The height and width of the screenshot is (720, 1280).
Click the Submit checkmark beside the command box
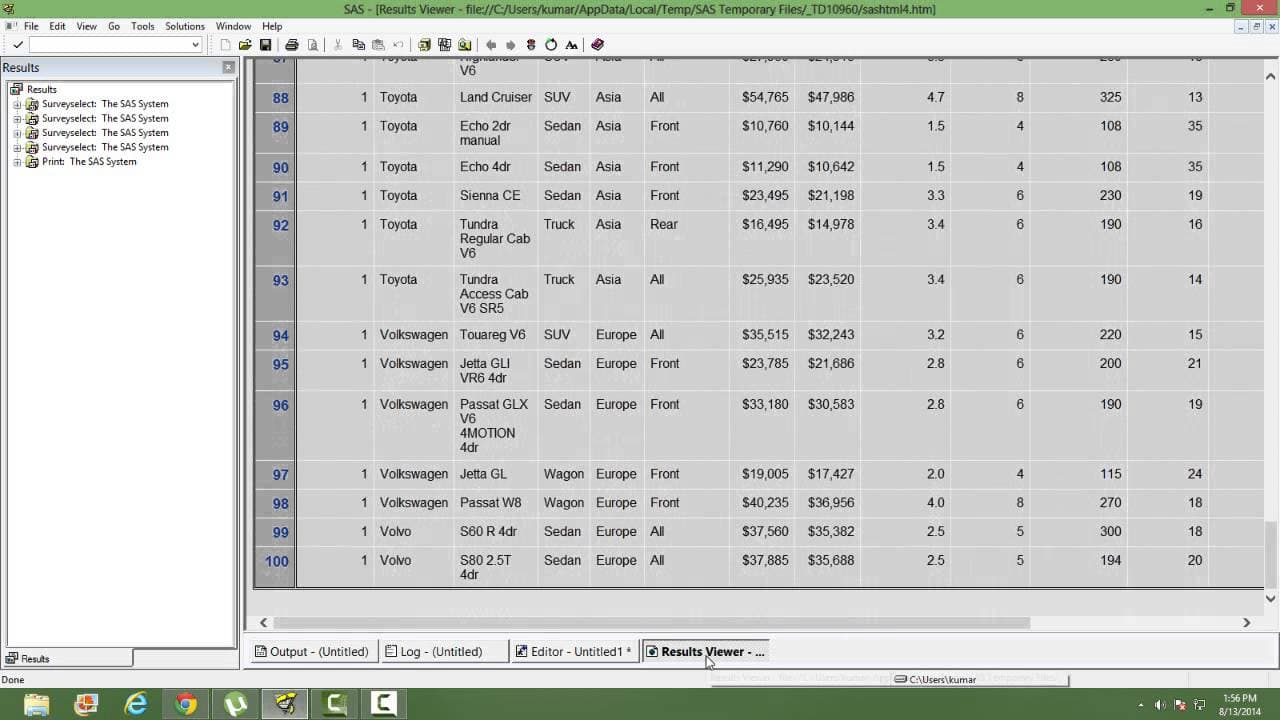[18, 45]
